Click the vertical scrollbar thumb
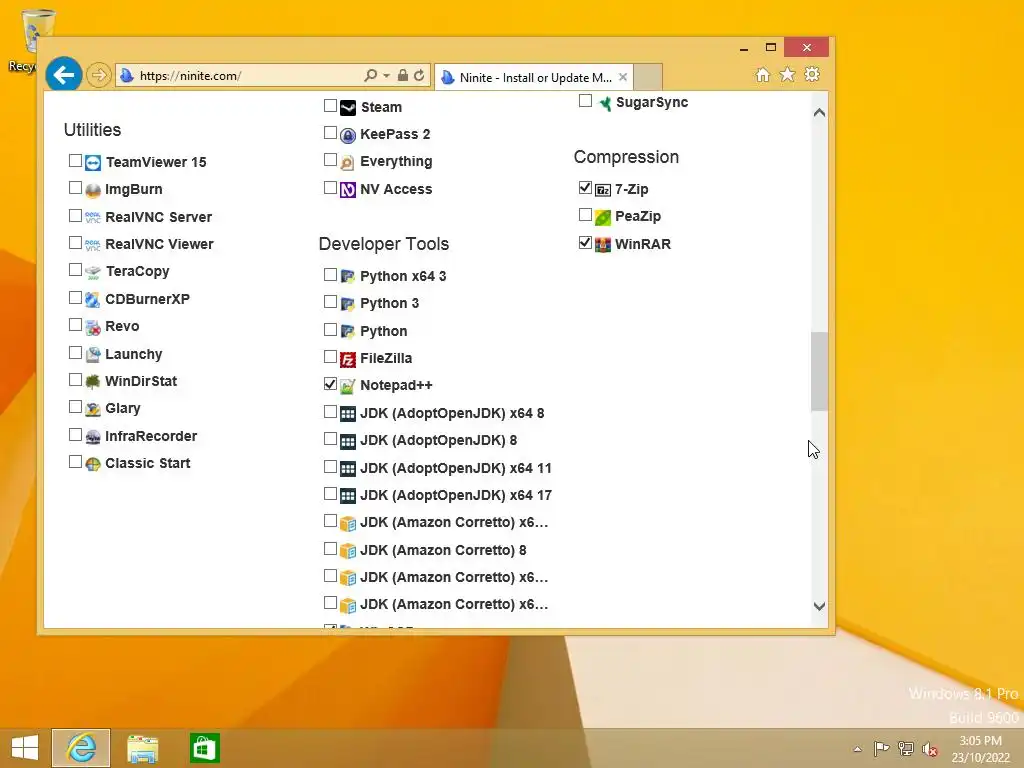 pos(820,372)
